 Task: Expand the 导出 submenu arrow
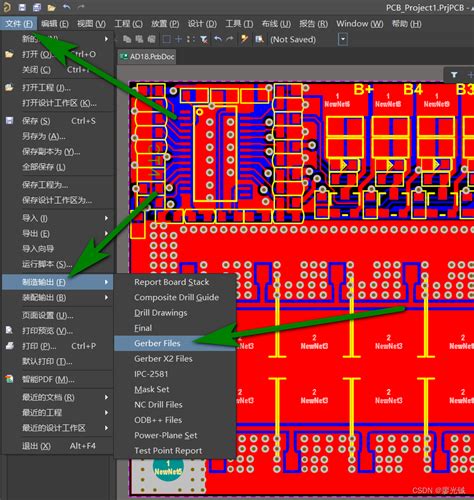(x=106, y=233)
